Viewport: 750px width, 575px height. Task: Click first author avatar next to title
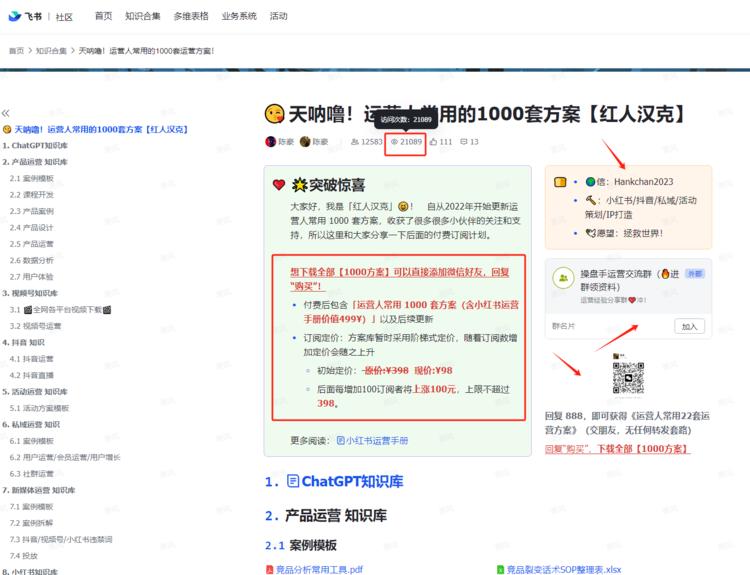(x=270, y=142)
